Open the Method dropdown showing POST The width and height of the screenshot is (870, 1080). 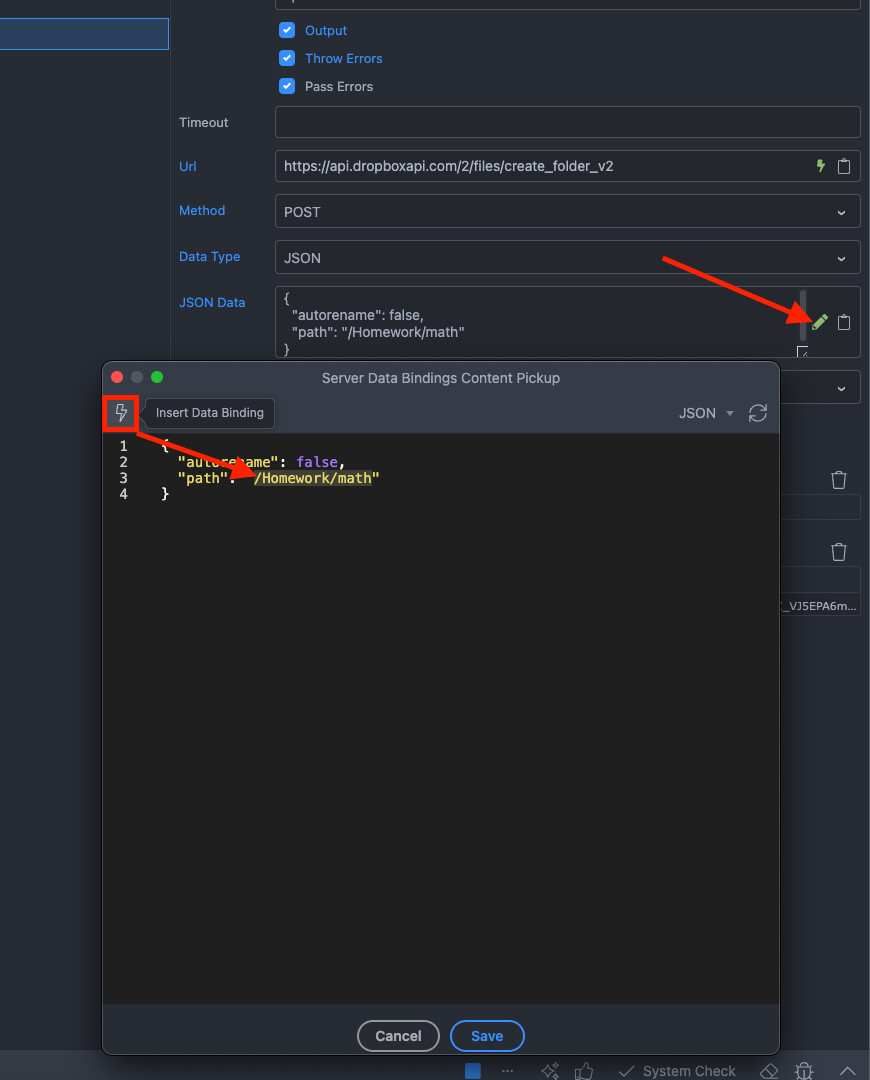point(568,211)
